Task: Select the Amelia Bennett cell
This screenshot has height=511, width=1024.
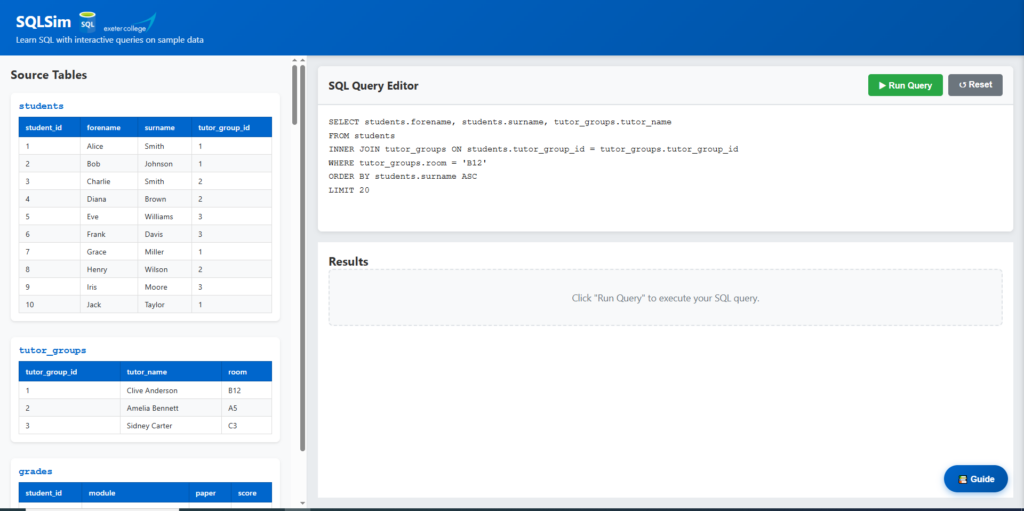Action: click(x=170, y=408)
